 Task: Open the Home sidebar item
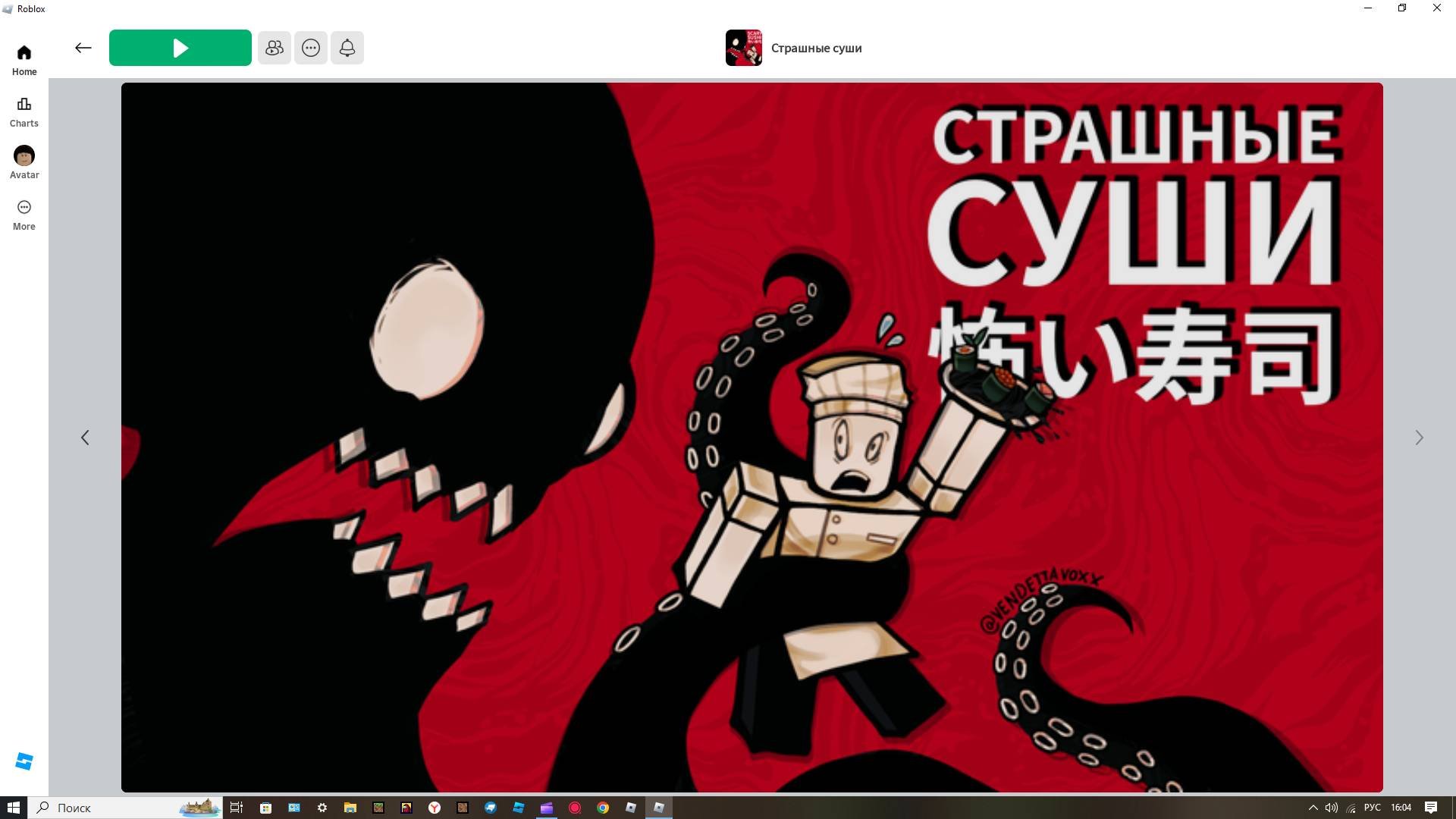[x=24, y=60]
